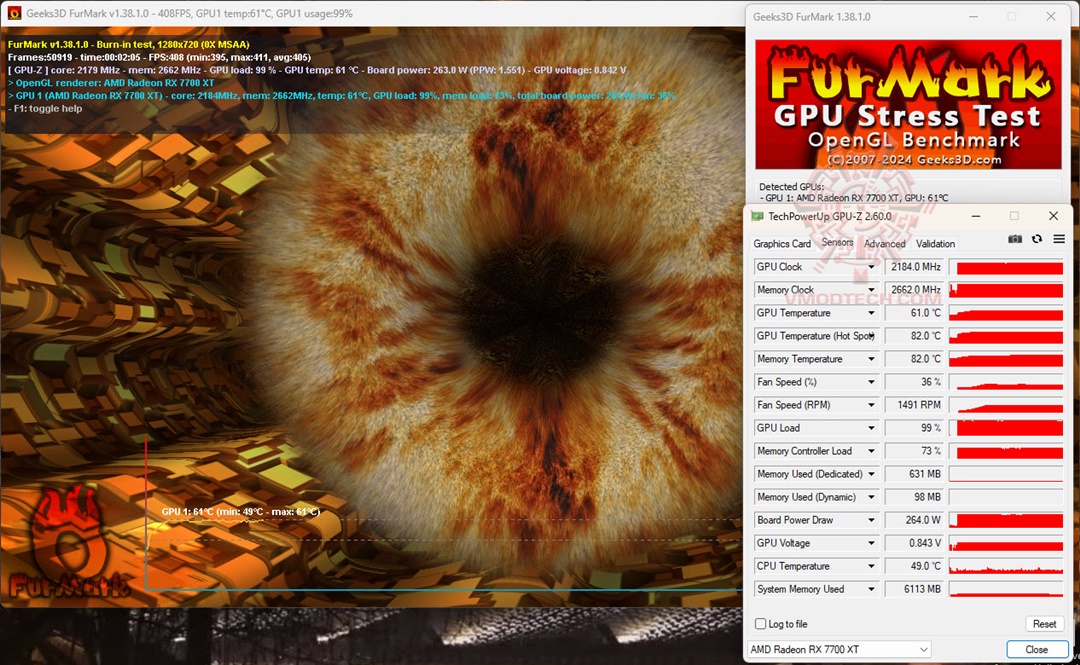The height and width of the screenshot is (665, 1080).
Task: Click the FurMark burn-in test title line
Action: tap(129, 44)
